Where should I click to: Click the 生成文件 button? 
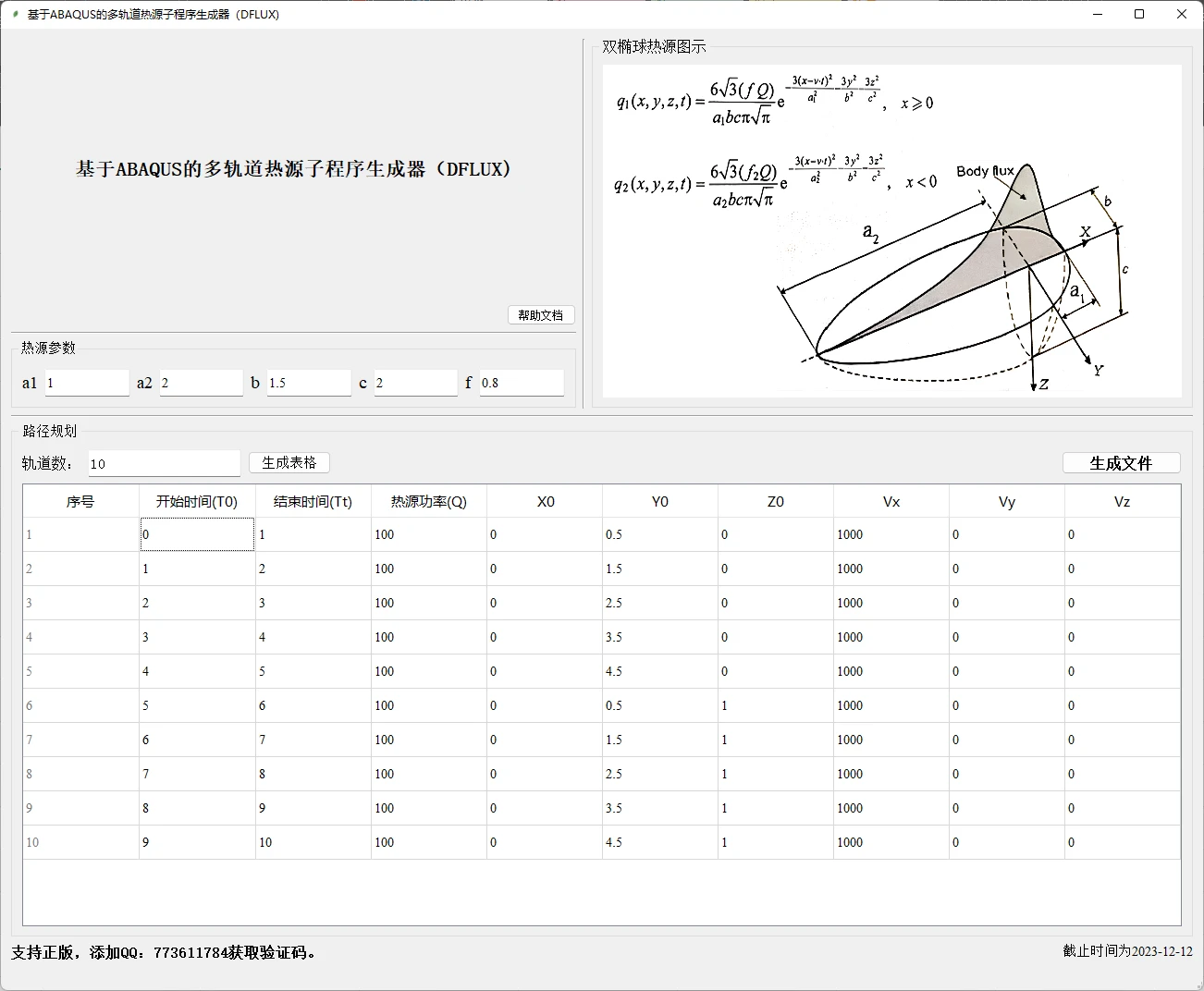pos(1121,463)
